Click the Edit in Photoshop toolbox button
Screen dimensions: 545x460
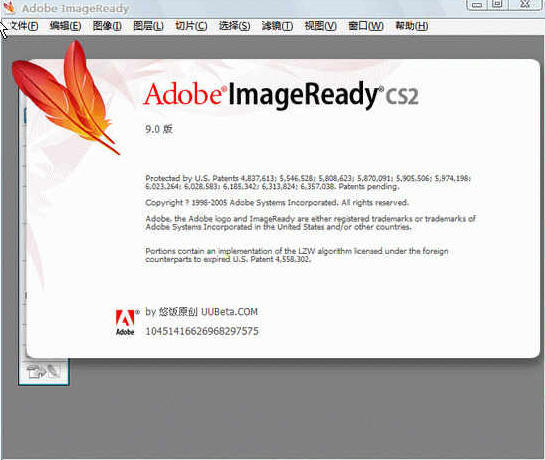pos(44,371)
